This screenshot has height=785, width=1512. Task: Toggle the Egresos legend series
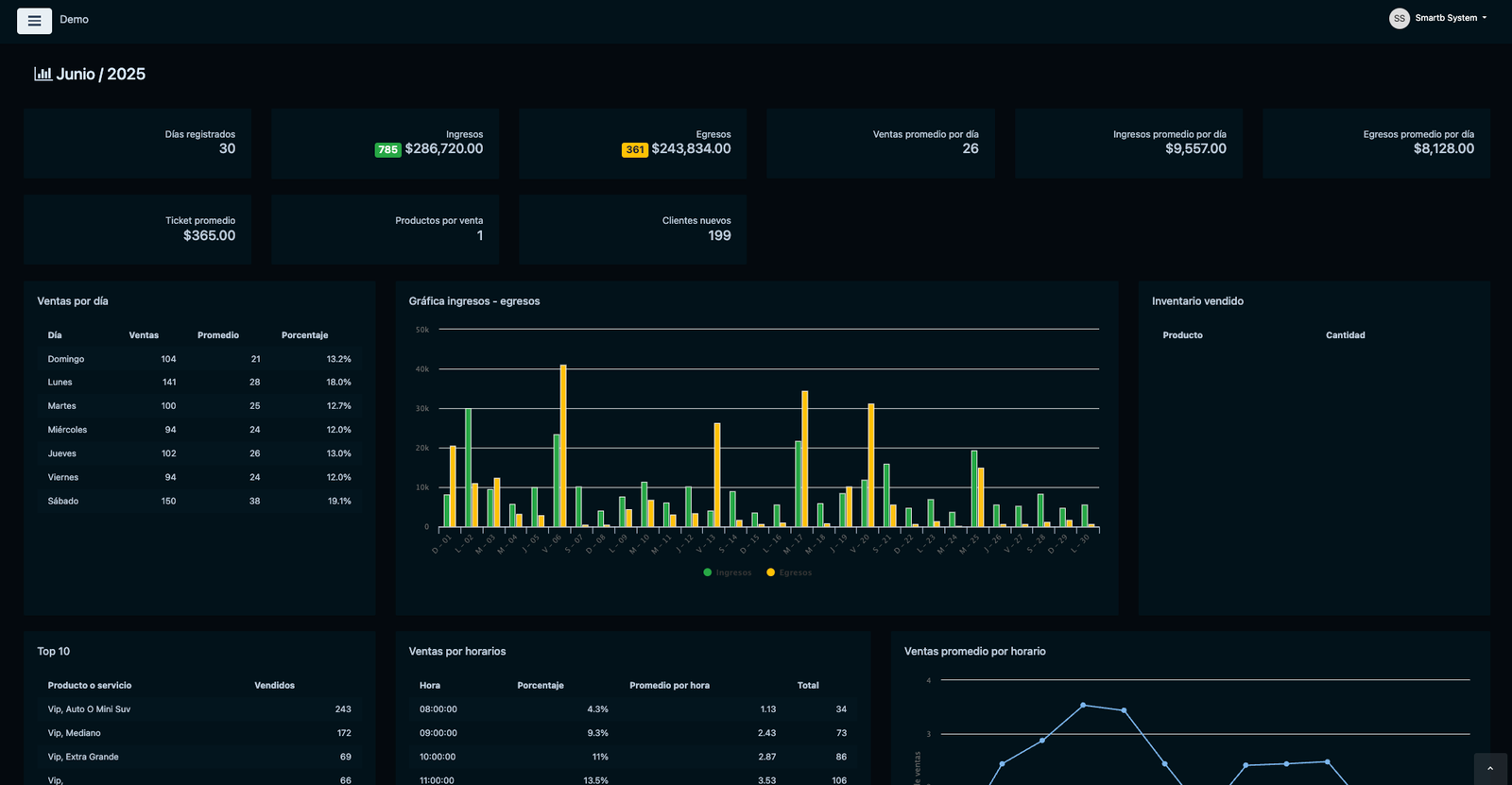[x=789, y=572]
